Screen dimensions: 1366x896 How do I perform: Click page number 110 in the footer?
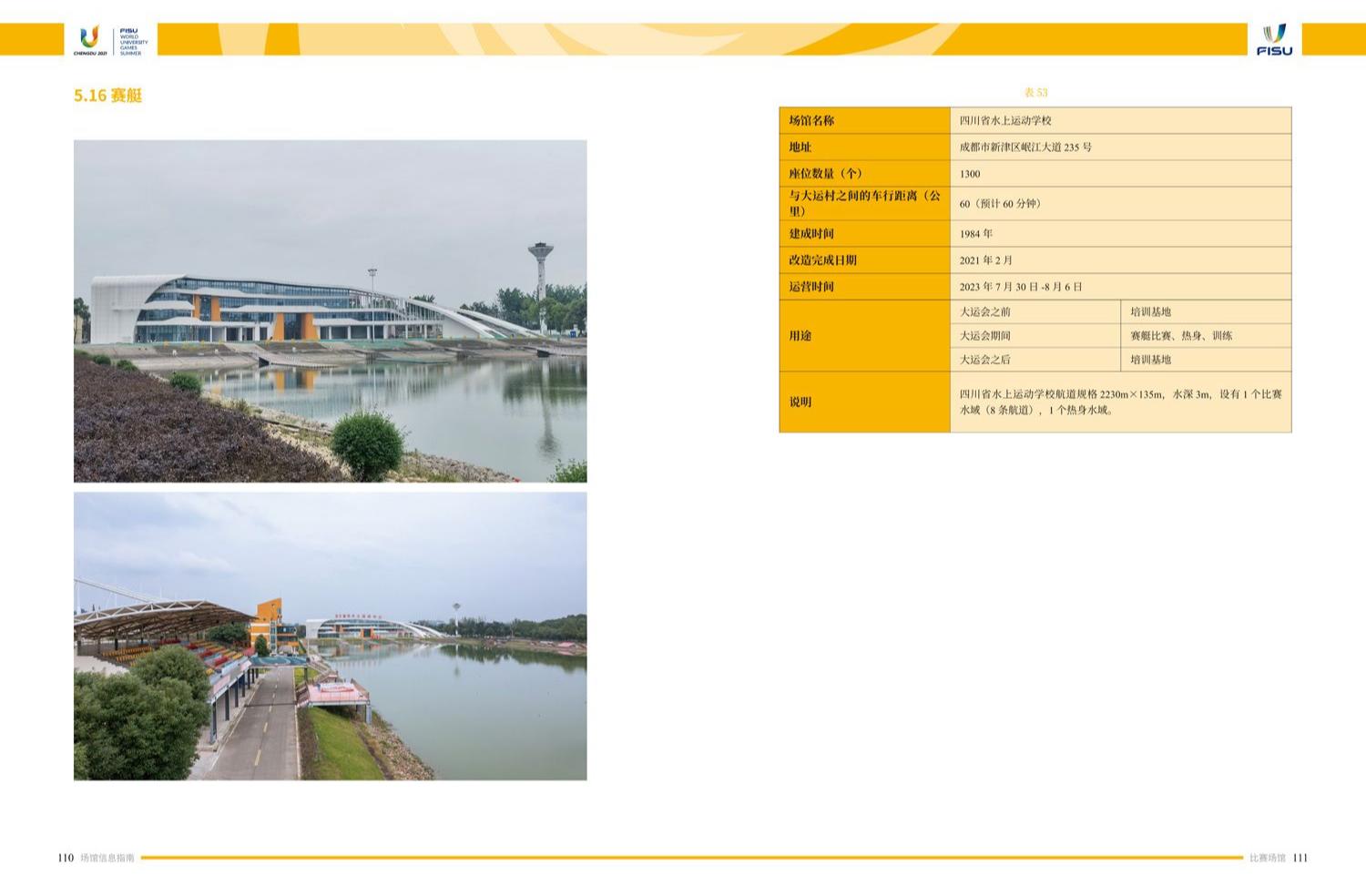(x=66, y=858)
